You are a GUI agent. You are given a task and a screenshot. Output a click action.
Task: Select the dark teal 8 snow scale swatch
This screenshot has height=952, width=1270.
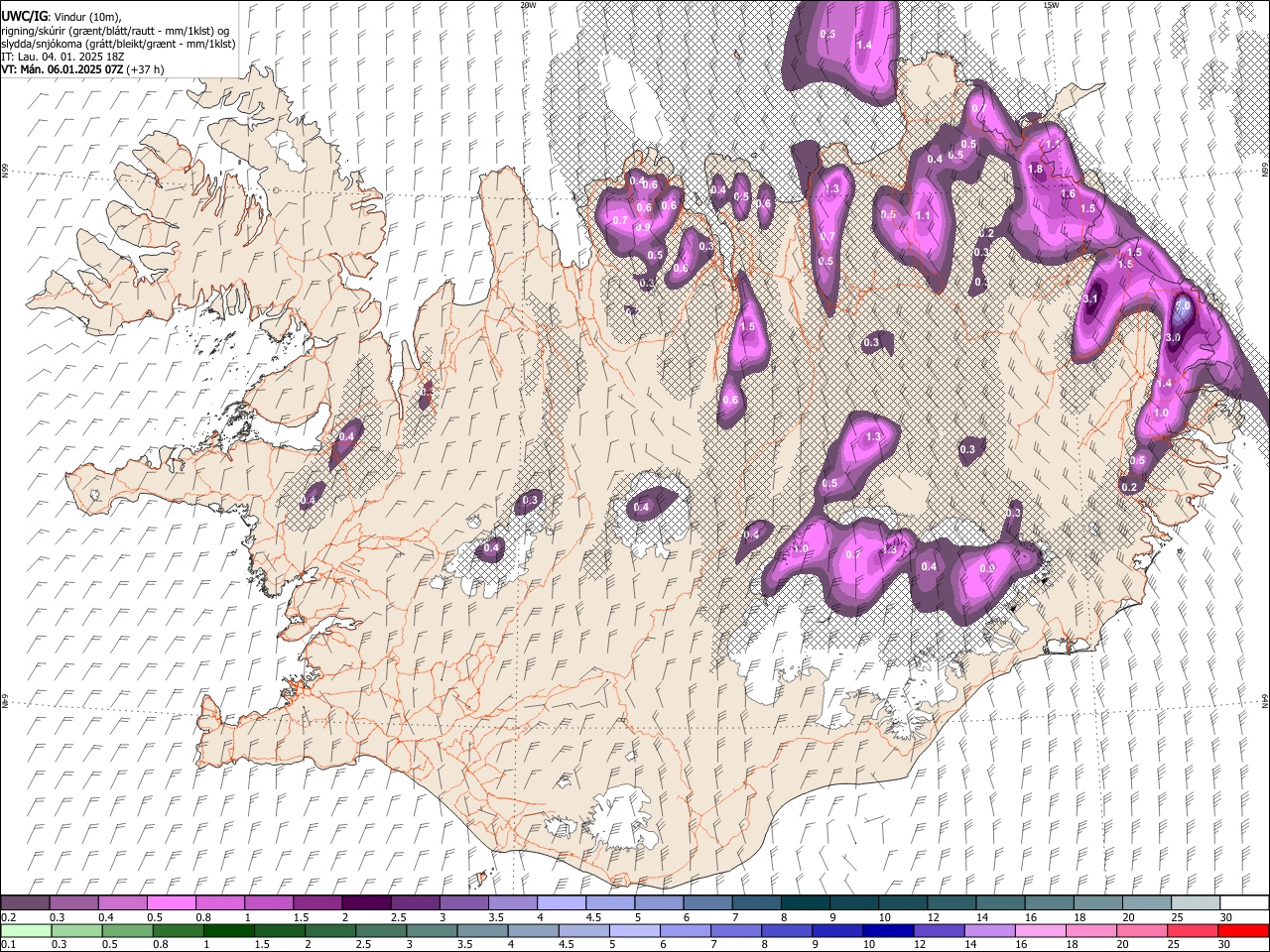pos(805,902)
